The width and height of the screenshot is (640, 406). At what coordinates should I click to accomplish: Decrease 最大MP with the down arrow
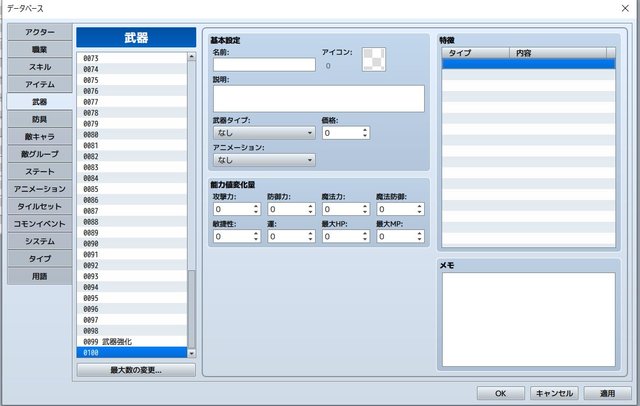click(420, 240)
